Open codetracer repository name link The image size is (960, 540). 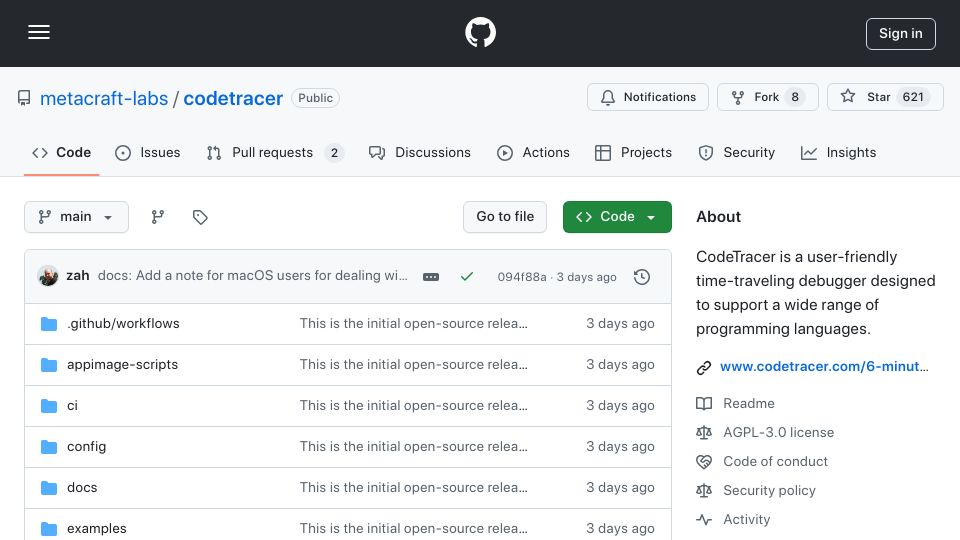[233, 99]
